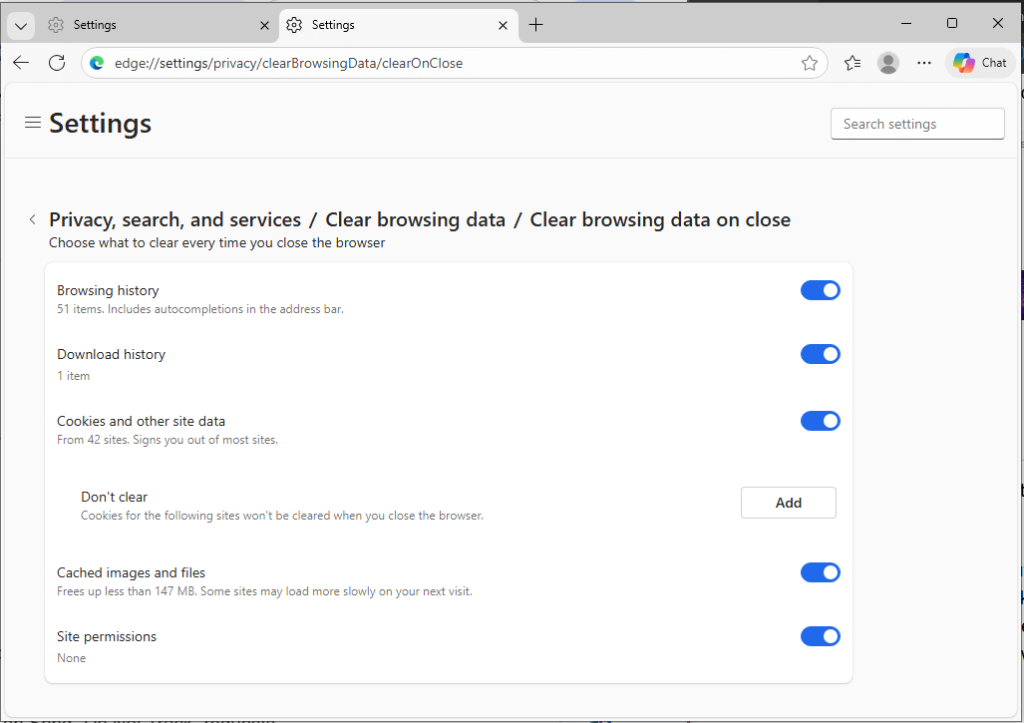This screenshot has width=1024, height=723.
Task: Open the Copilot Chat sidebar
Action: tap(979, 62)
